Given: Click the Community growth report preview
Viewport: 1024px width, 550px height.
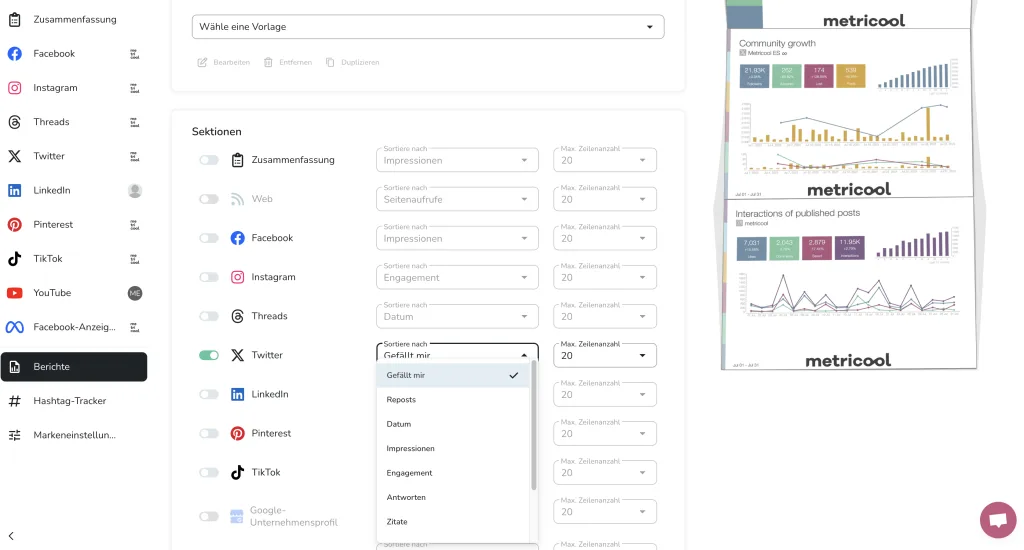Looking at the screenshot, I should tap(846, 112).
